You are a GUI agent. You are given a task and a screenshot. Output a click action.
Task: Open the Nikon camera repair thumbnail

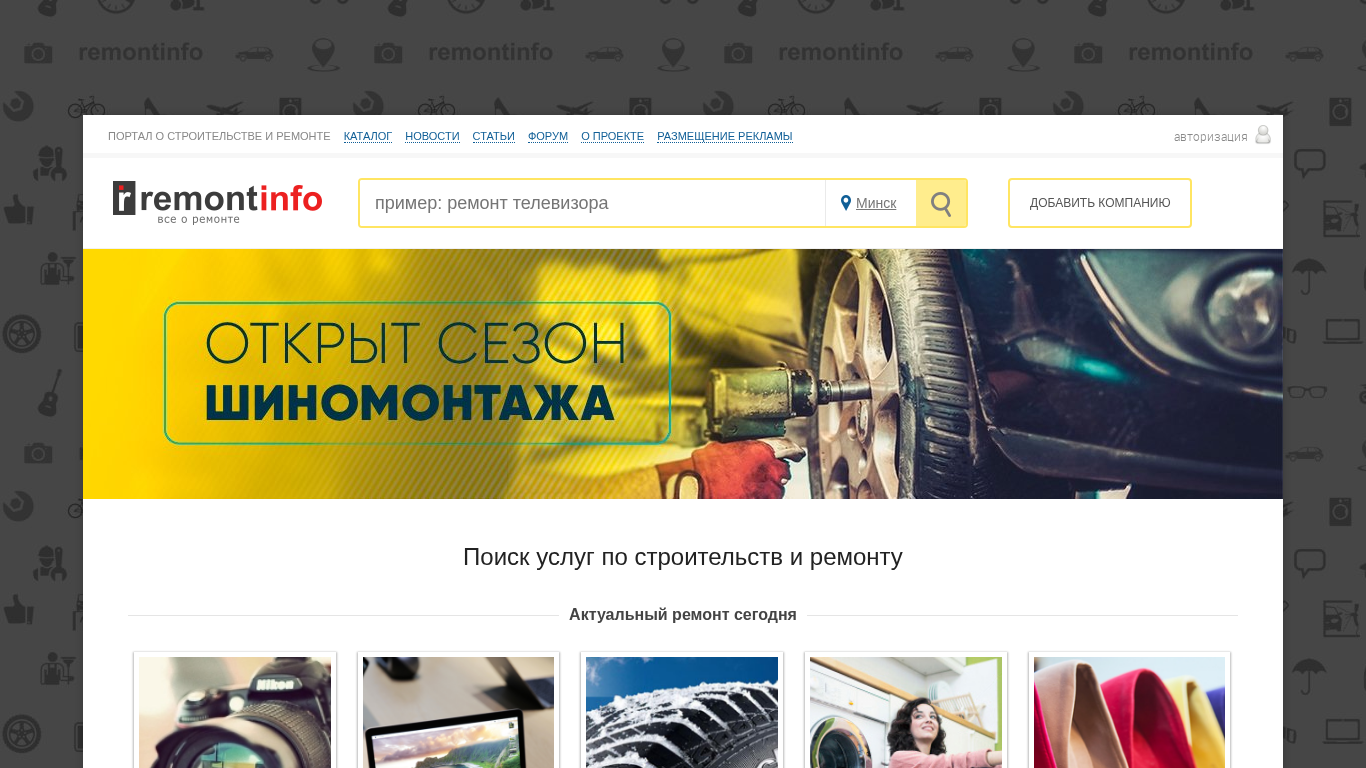coord(235,711)
